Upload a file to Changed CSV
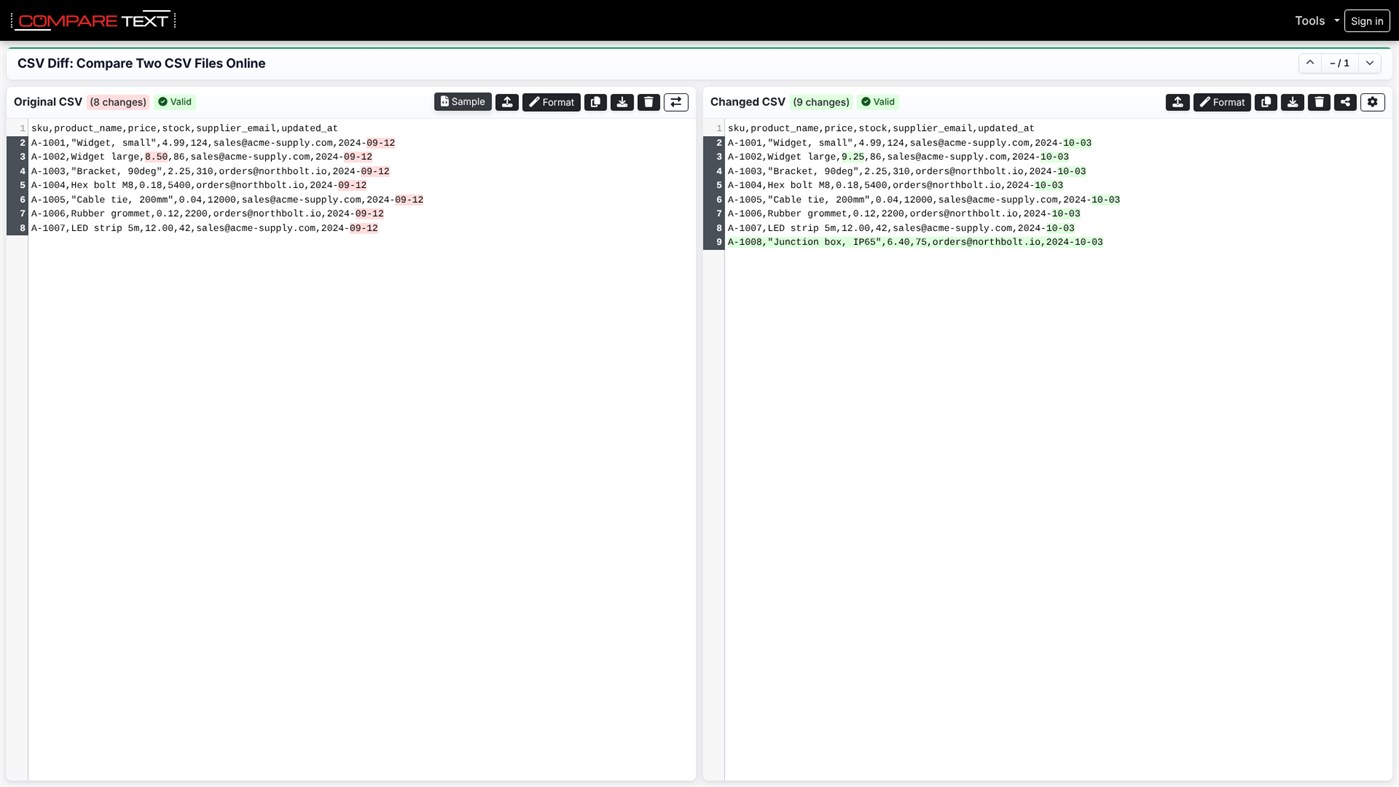The height and width of the screenshot is (787, 1399). [1178, 102]
